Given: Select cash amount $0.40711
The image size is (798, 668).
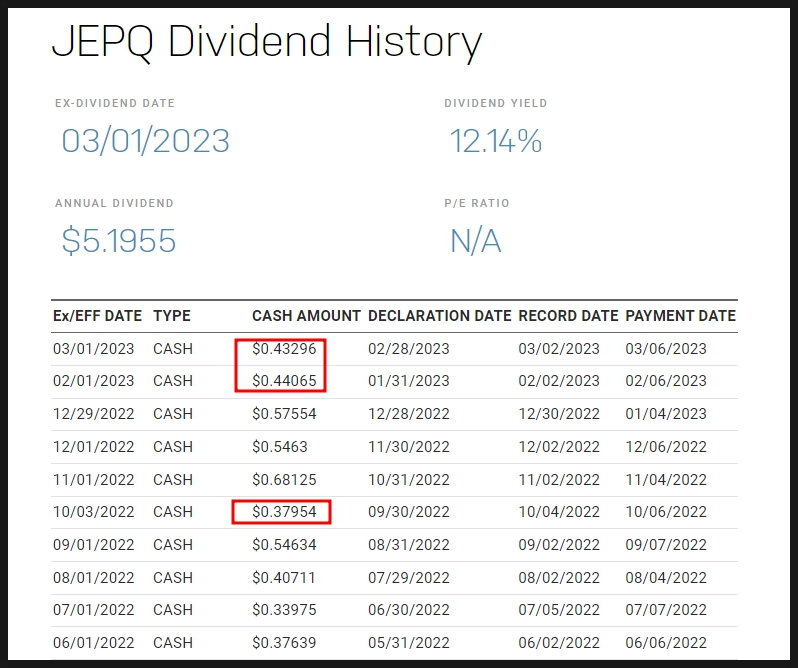Looking at the screenshot, I should click(x=284, y=578).
